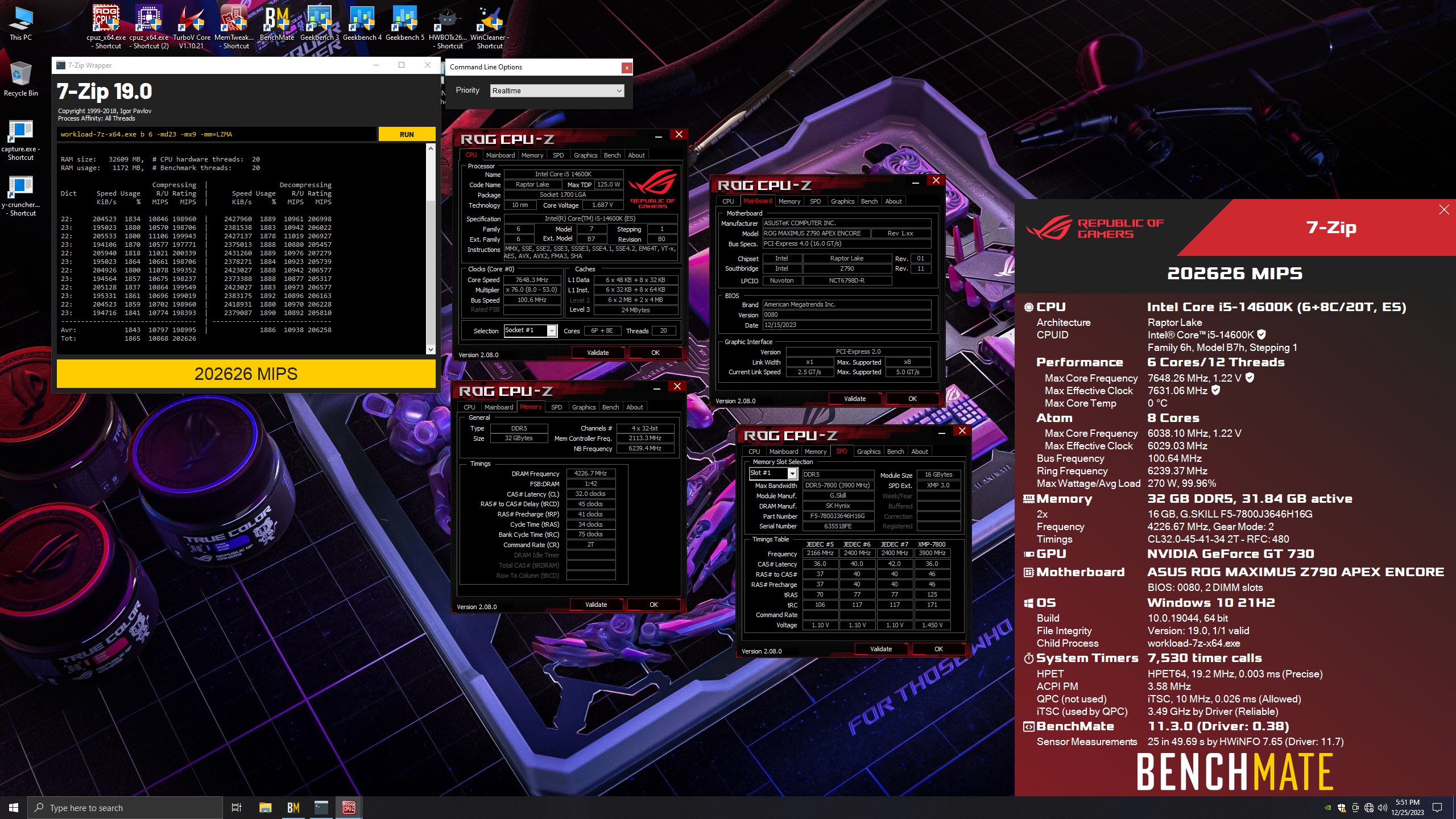Open the volume control tray icon
Image resolution: width=1456 pixels, height=819 pixels.
click(x=1383, y=808)
